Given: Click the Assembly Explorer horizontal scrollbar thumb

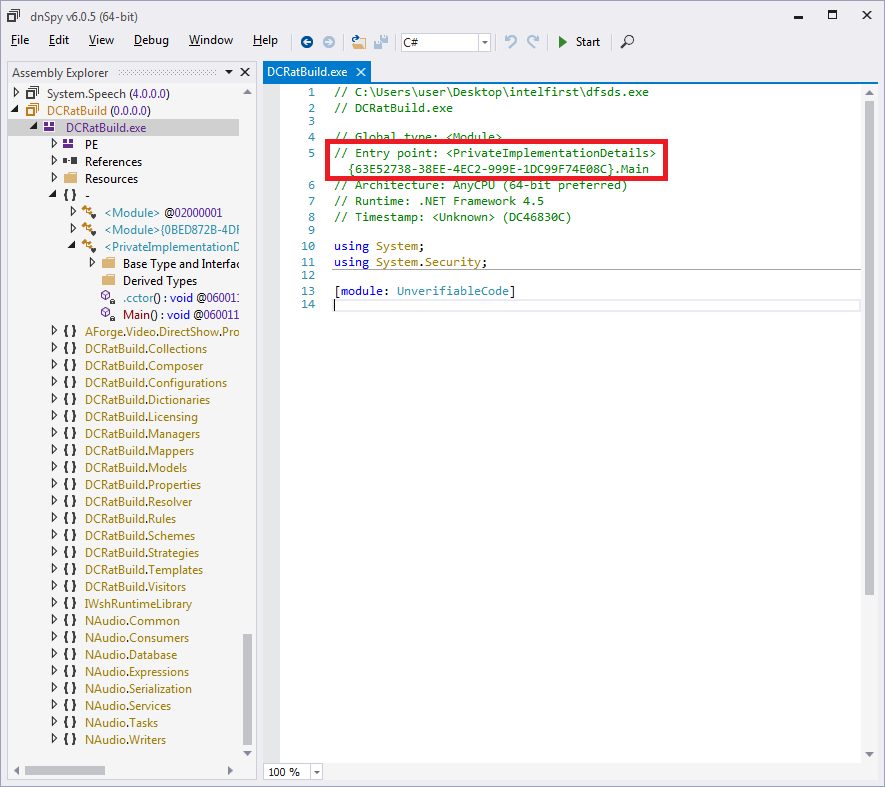Looking at the screenshot, I should click(65, 771).
